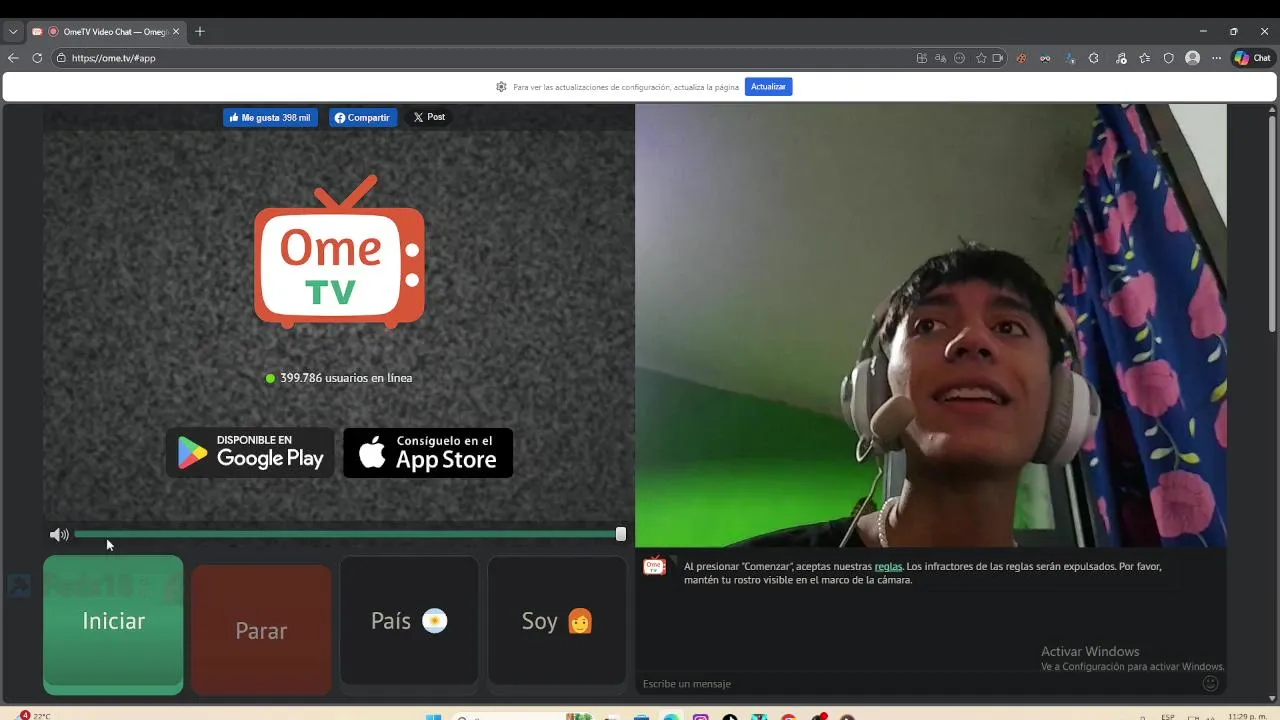Image resolution: width=1280 pixels, height=720 pixels.
Task: Go back with the browser back arrow
Action: [x=13, y=58]
